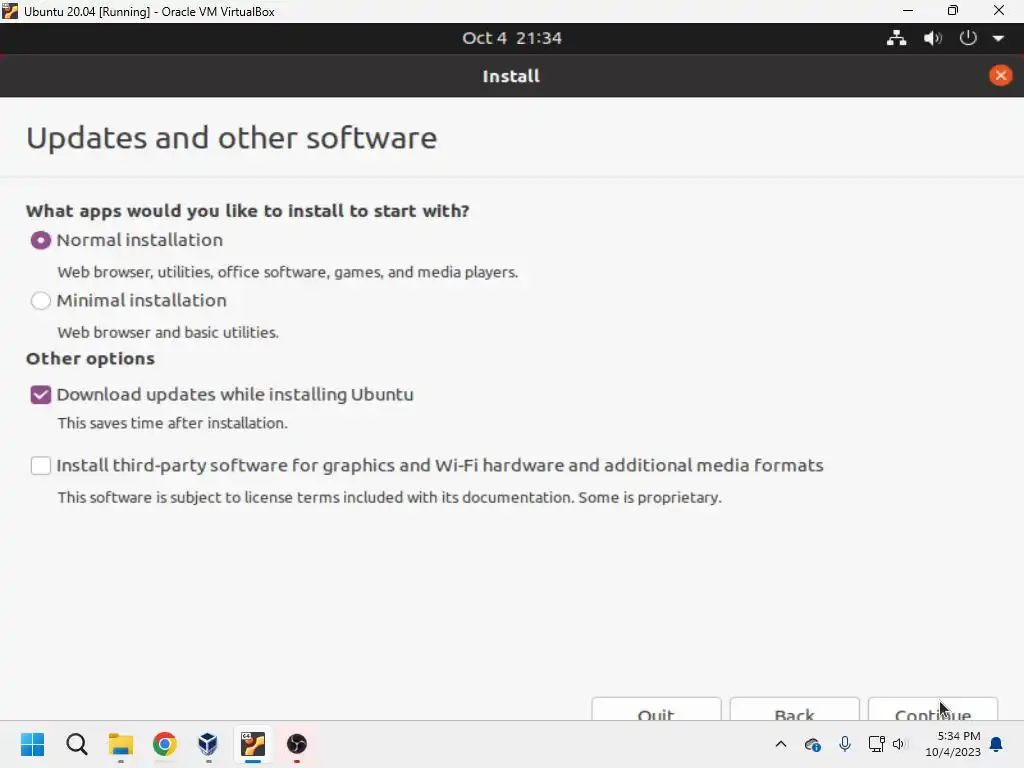
Task: Close the Install dialog with orange X
Action: click(1000, 76)
